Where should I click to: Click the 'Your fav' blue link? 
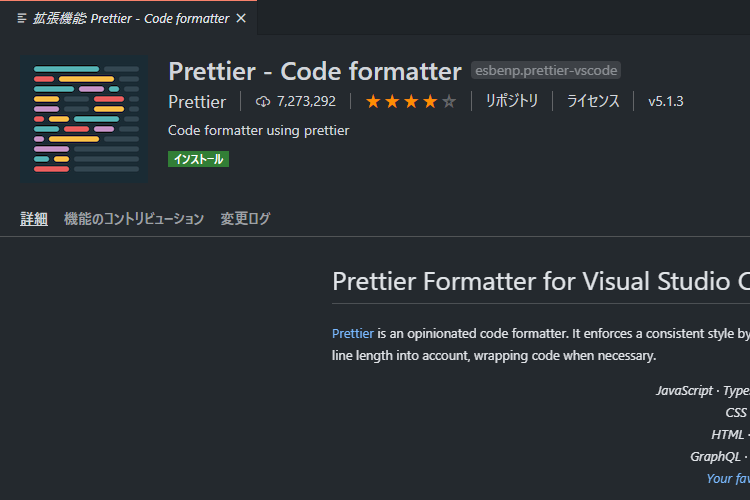[x=728, y=478]
